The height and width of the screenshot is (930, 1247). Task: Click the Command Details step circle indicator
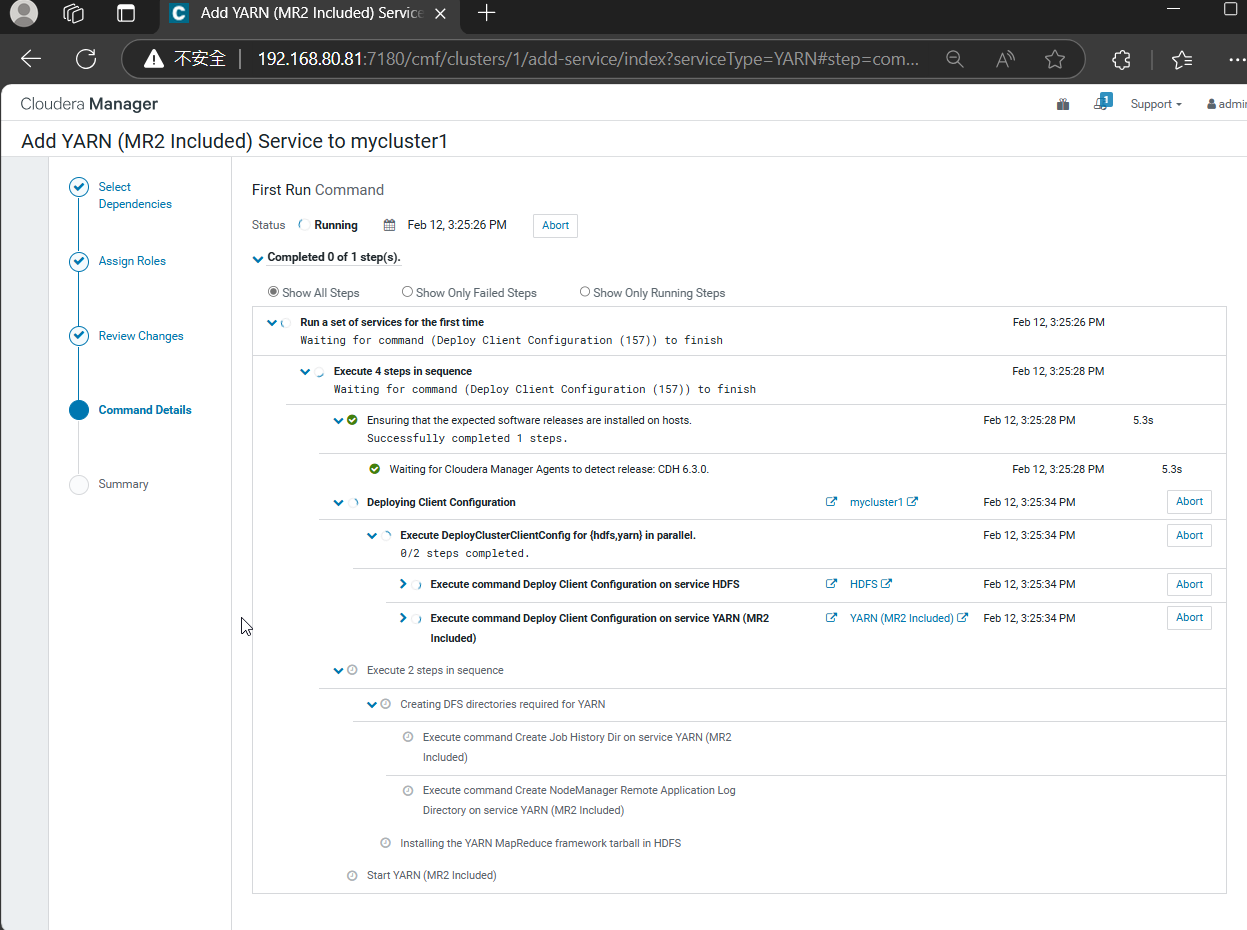(x=79, y=410)
